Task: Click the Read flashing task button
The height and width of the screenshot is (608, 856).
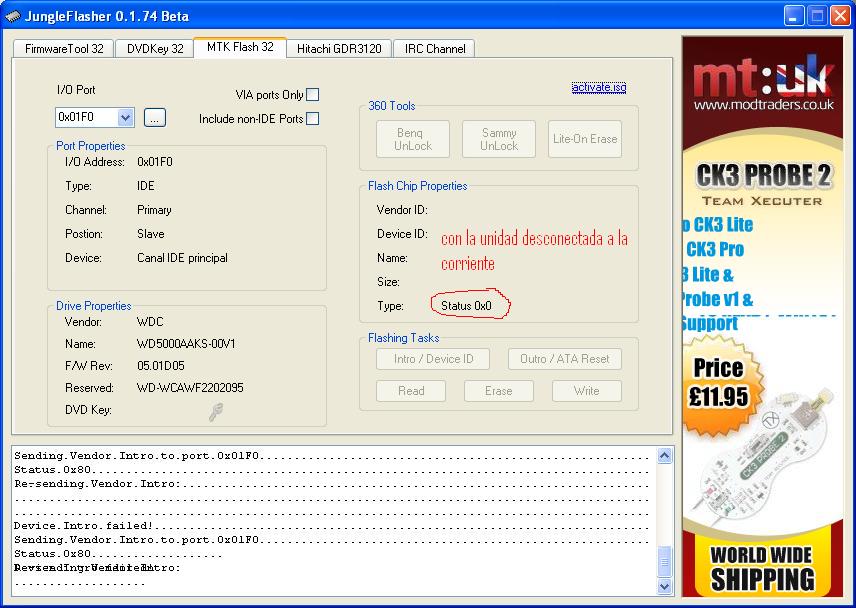Action: click(x=411, y=391)
